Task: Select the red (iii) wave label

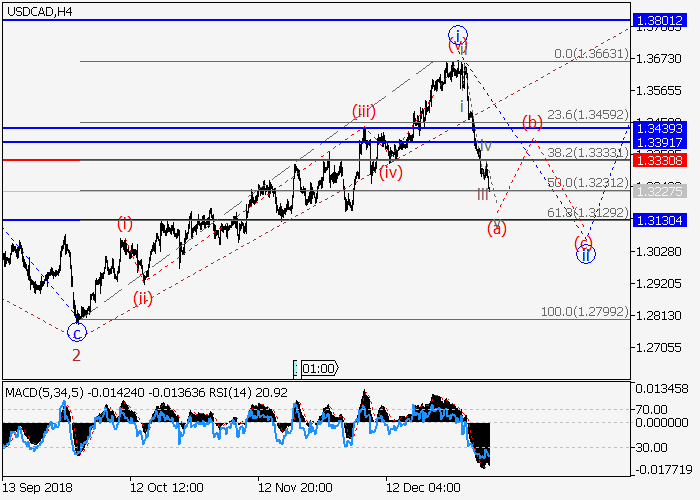Action: (364, 111)
